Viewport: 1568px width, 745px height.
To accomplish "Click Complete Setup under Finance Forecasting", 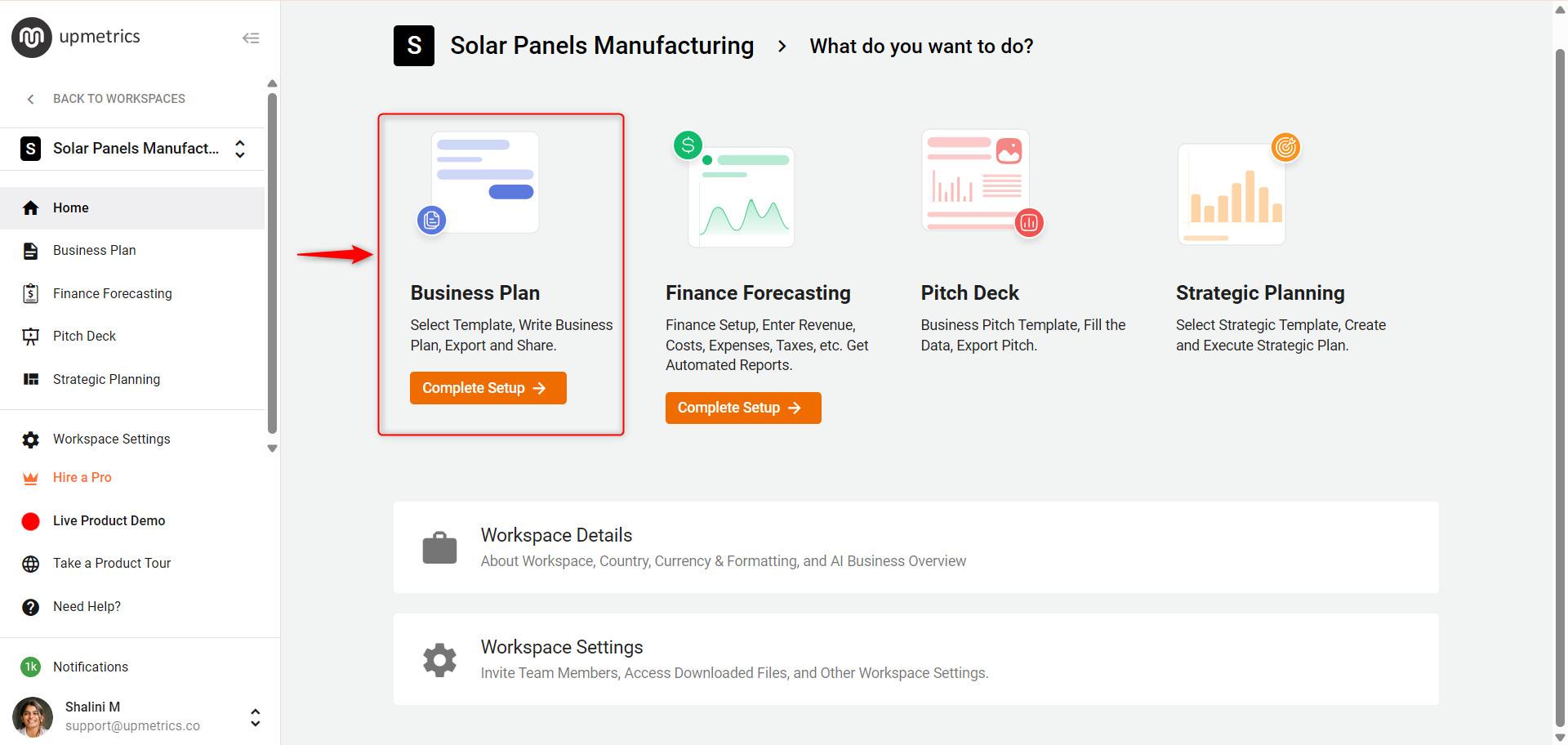I will [x=742, y=408].
